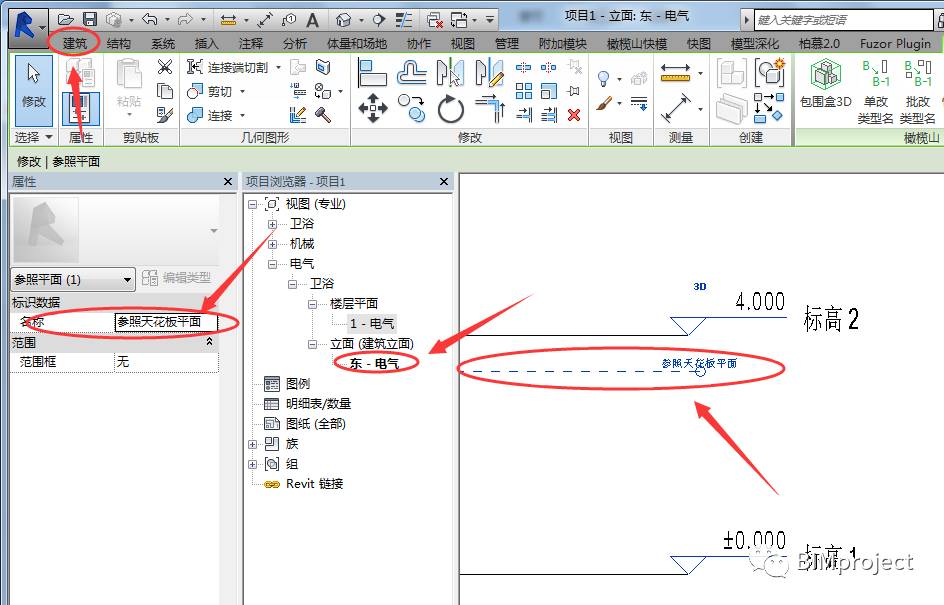The image size is (944, 605).
Task: Click Close Hidden Windows icon
Action: click(x=434, y=20)
